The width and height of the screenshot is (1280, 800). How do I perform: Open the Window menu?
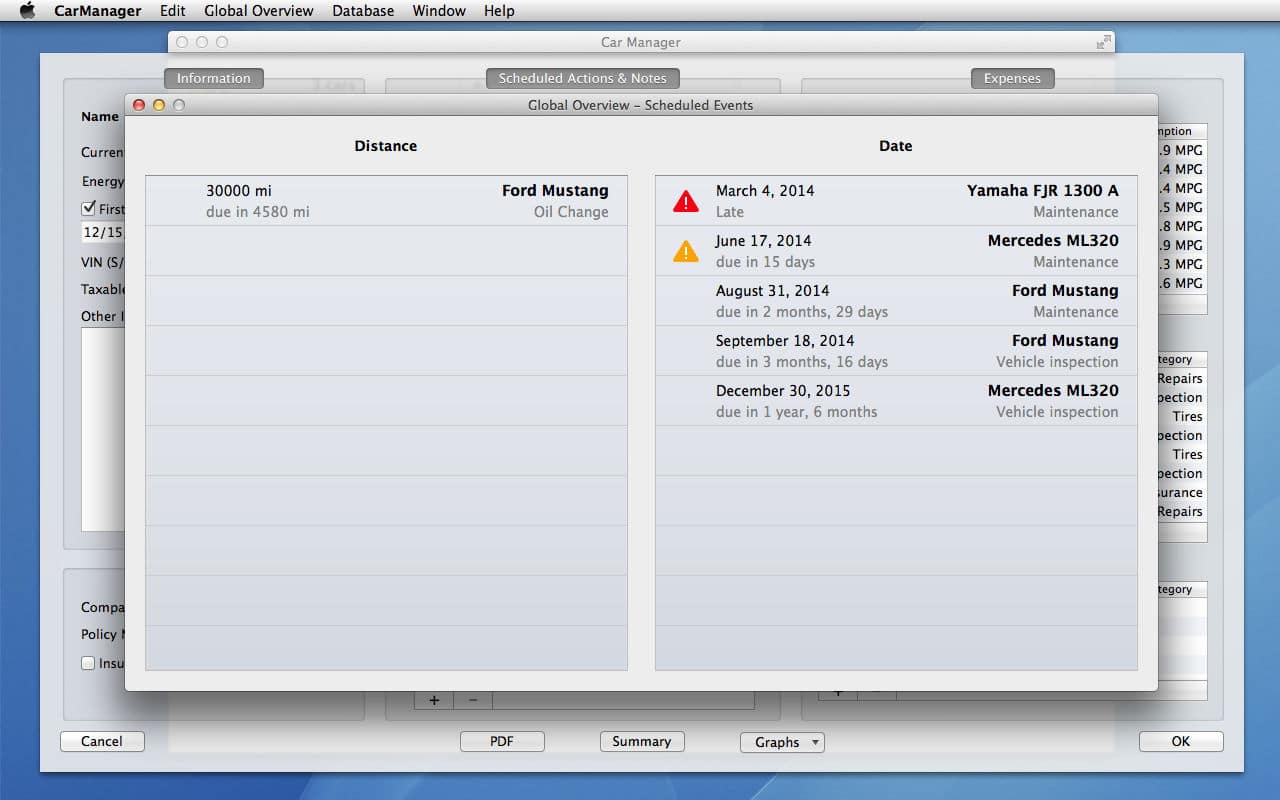(x=439, y=11)
